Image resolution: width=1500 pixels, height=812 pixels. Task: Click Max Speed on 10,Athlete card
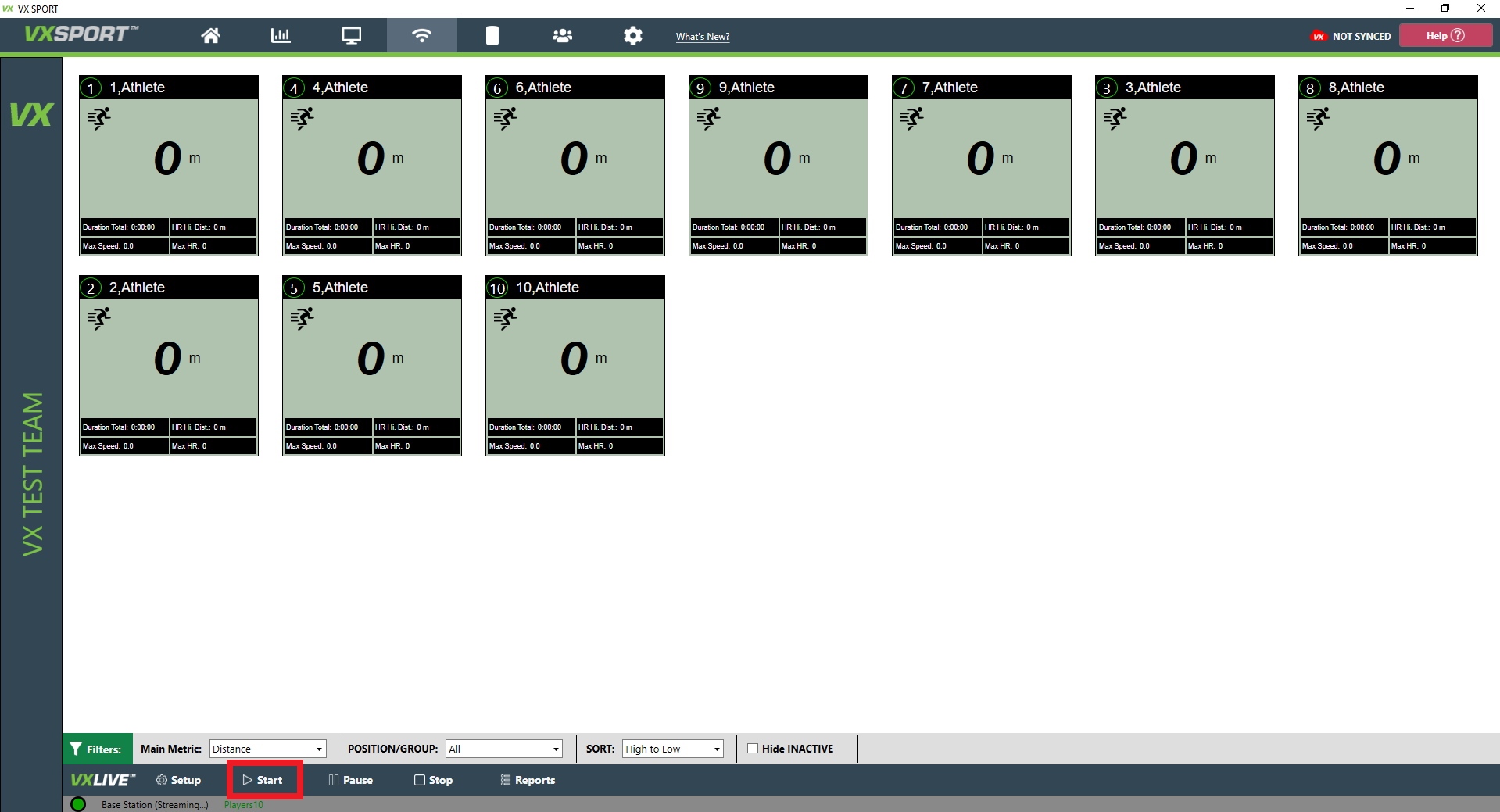pos(532,446)
